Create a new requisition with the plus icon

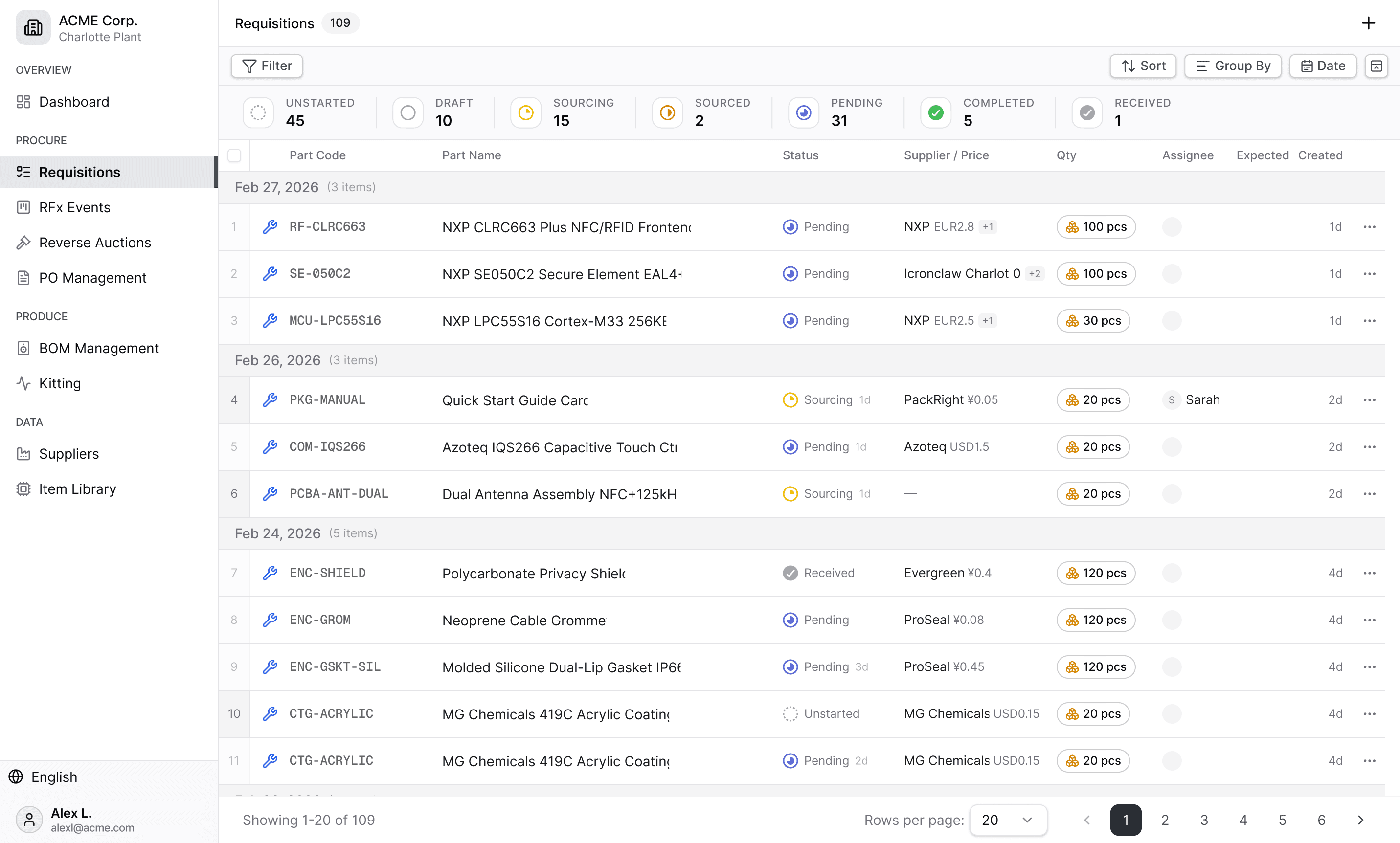pyautogui.click(x=1368, y=23)
